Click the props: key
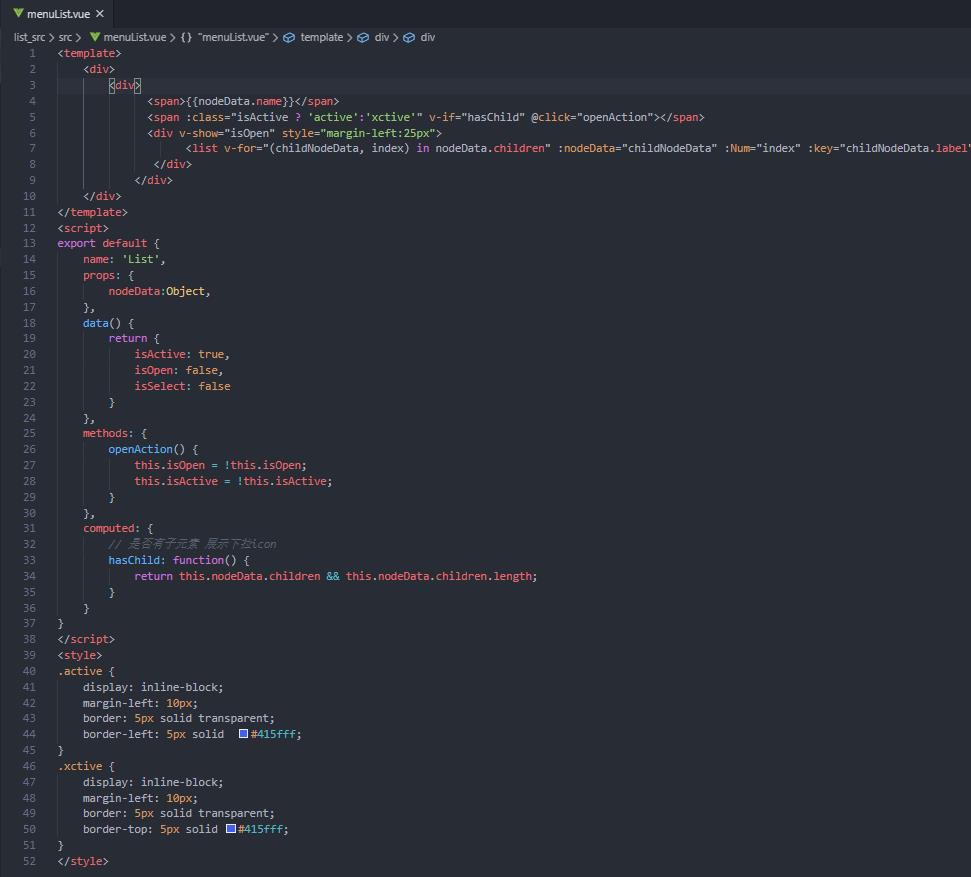Image resolution: width=971 pixels, height=877 pixels. pyautogui.click(x=102, y=275)
